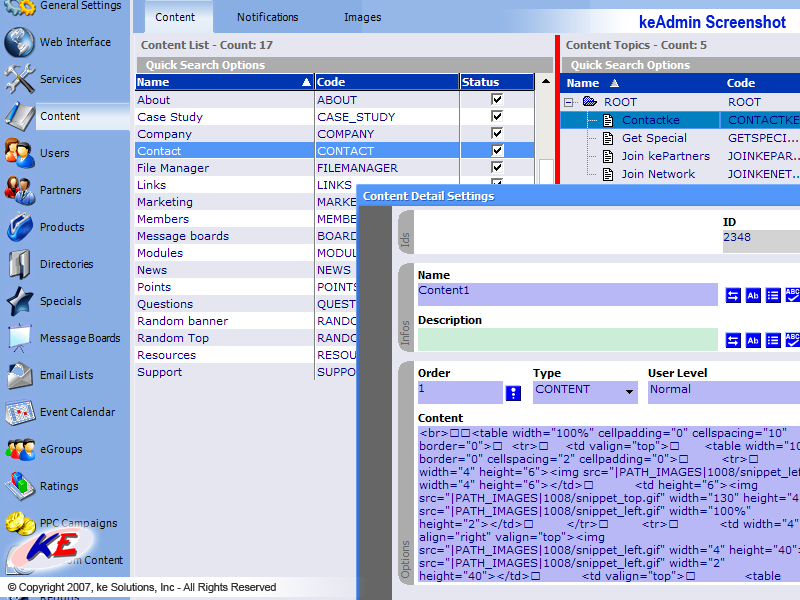Click the ROOT folder icon in Content Topics
Screen dimensions: 800x600
coord(590,102)
